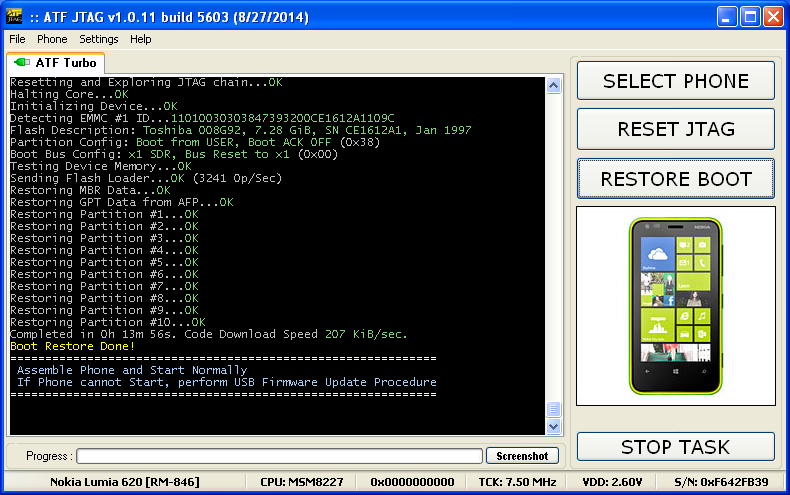This screenshot has width=790, height=495.
Task: Click the log scrollbar up arrow
Action: coord(553,86)
